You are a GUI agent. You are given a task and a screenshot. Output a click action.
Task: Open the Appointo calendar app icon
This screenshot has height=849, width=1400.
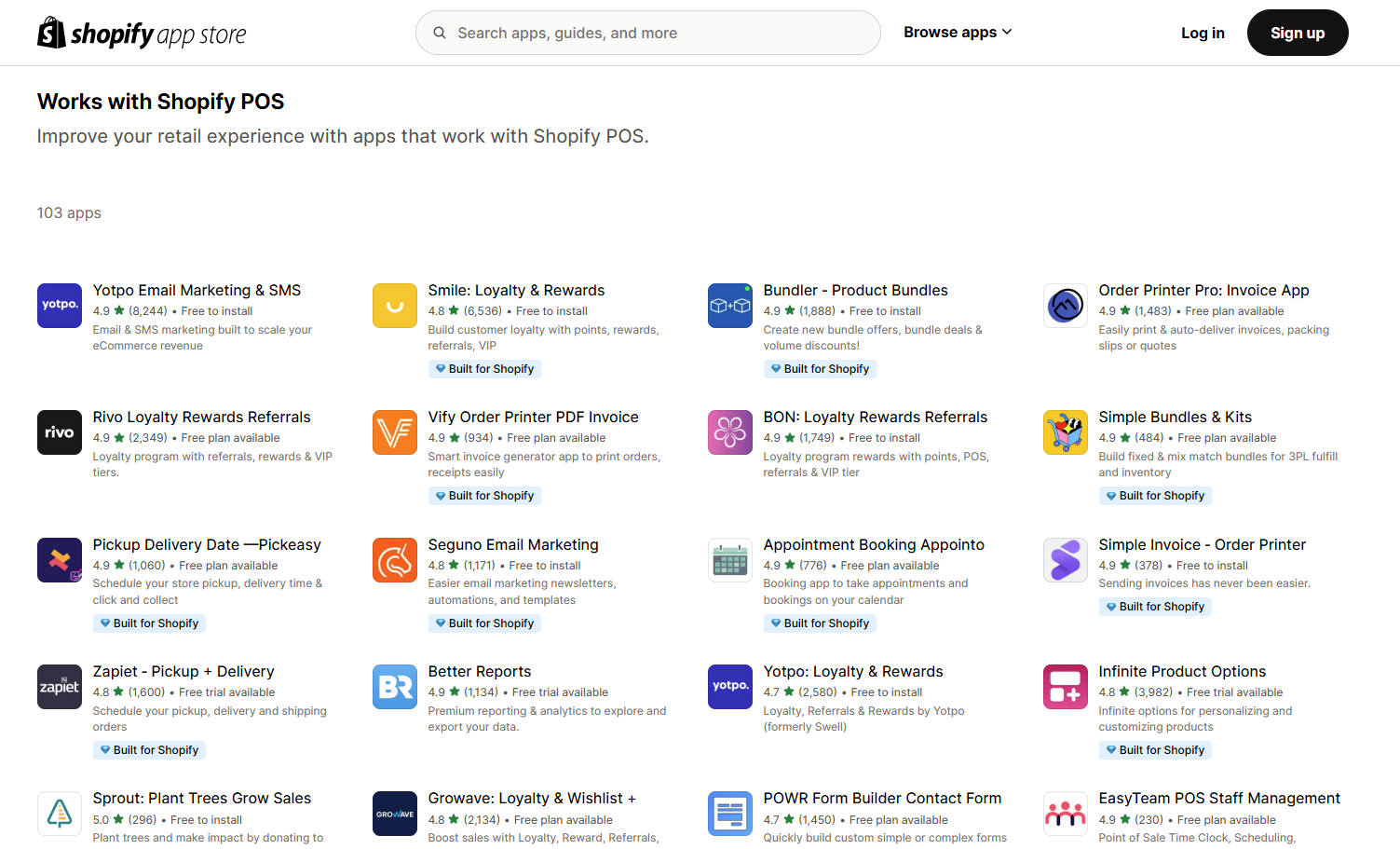pos(730,560)
